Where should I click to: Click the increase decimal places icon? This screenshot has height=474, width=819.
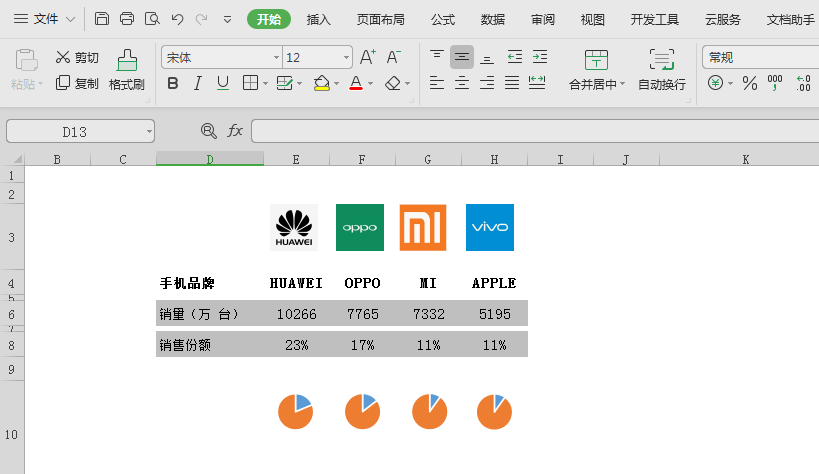coord(803,83)
